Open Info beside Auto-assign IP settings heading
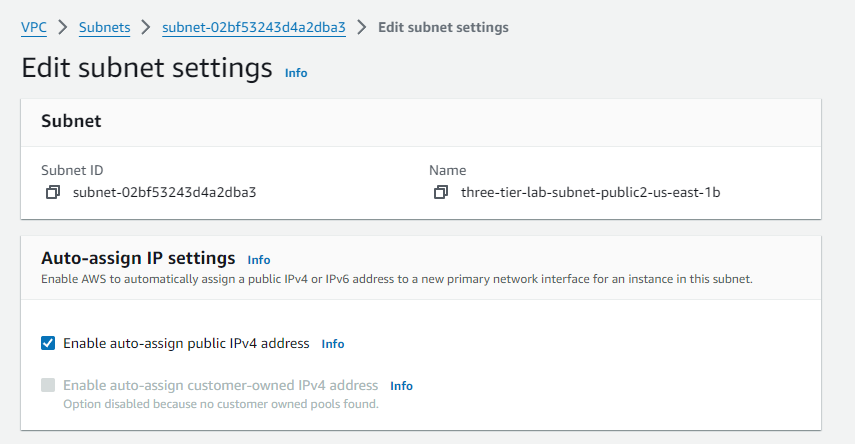This screenshot has width=855, height=444. tap(259, 259)
